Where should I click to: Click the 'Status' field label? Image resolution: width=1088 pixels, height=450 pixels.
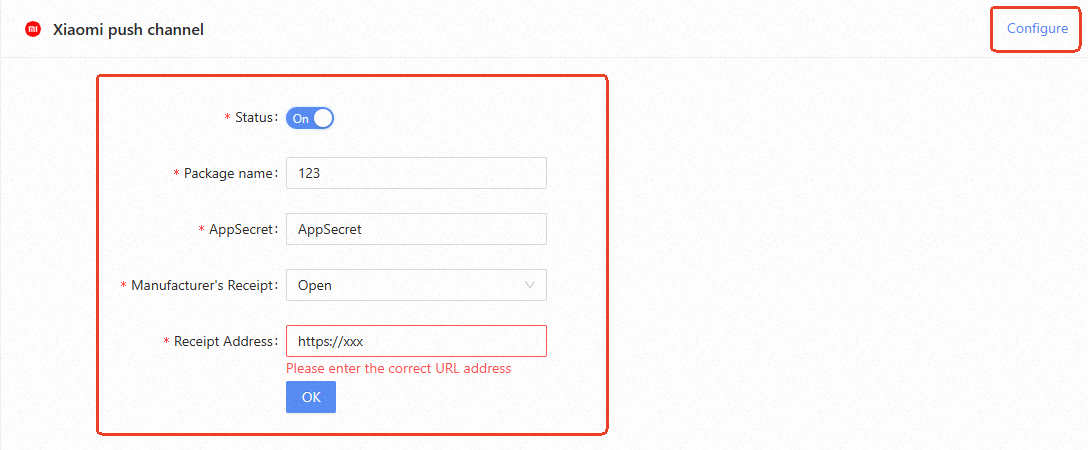254,117
